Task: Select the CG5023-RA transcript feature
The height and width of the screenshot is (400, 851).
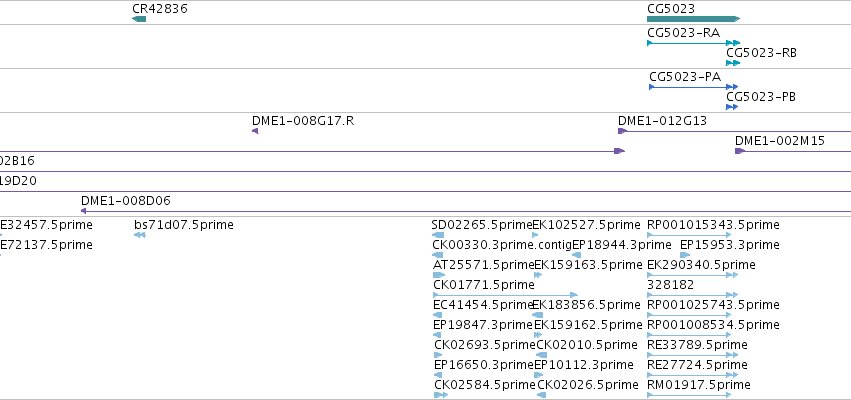Action: coord(694,43)
